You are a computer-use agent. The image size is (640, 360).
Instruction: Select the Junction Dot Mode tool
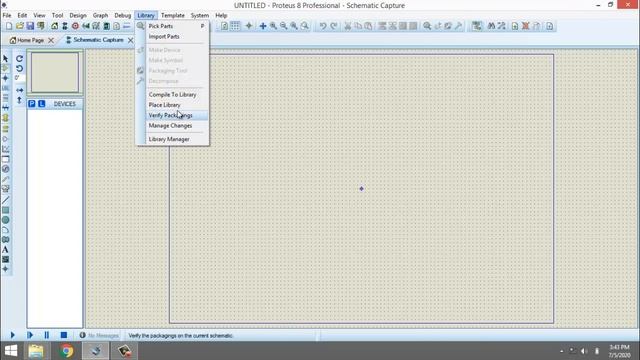[x=5, y=78]
